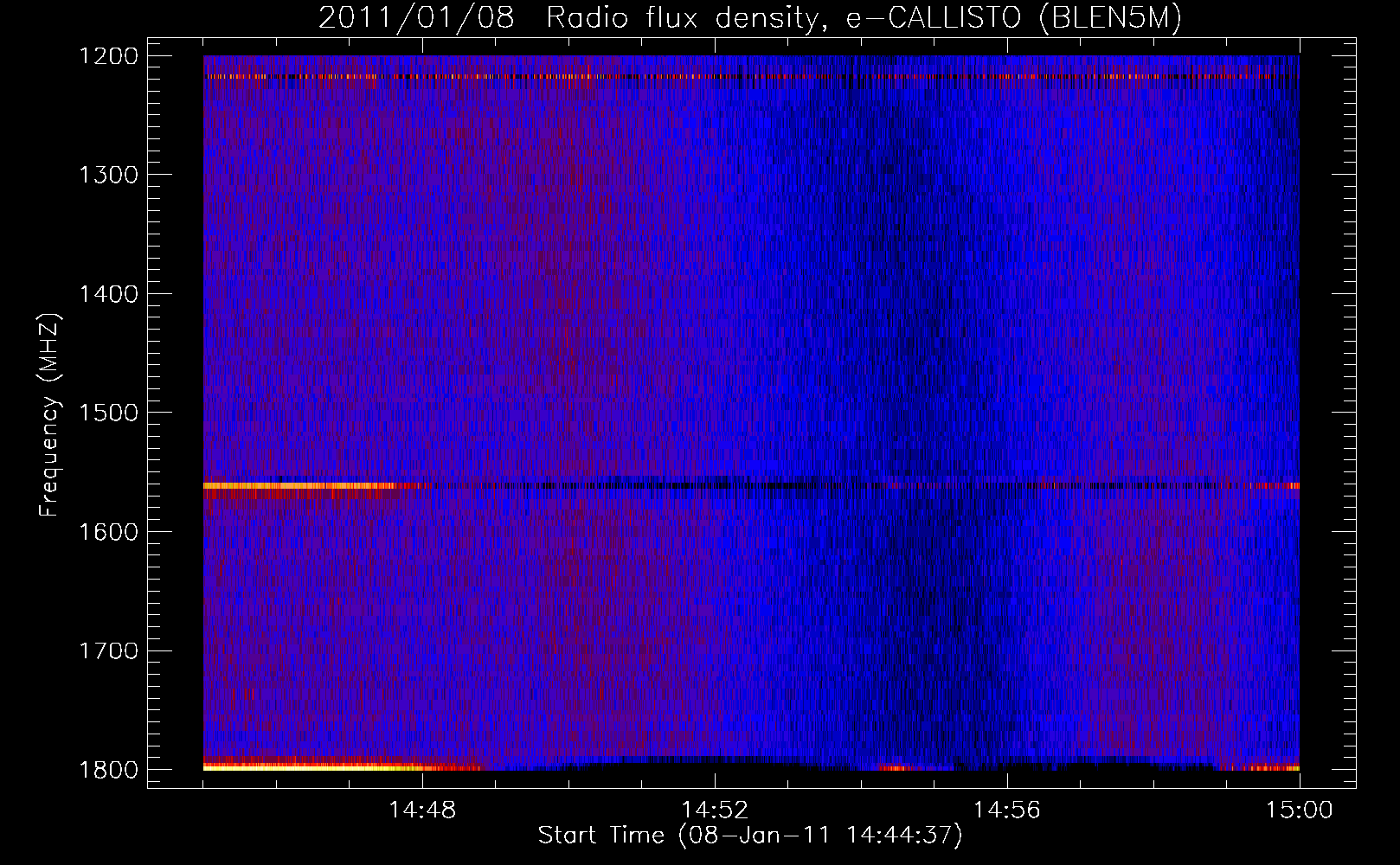Click the 1500 frequency tick label
This screenshot has height=865, width=1400.
[108, 413]
